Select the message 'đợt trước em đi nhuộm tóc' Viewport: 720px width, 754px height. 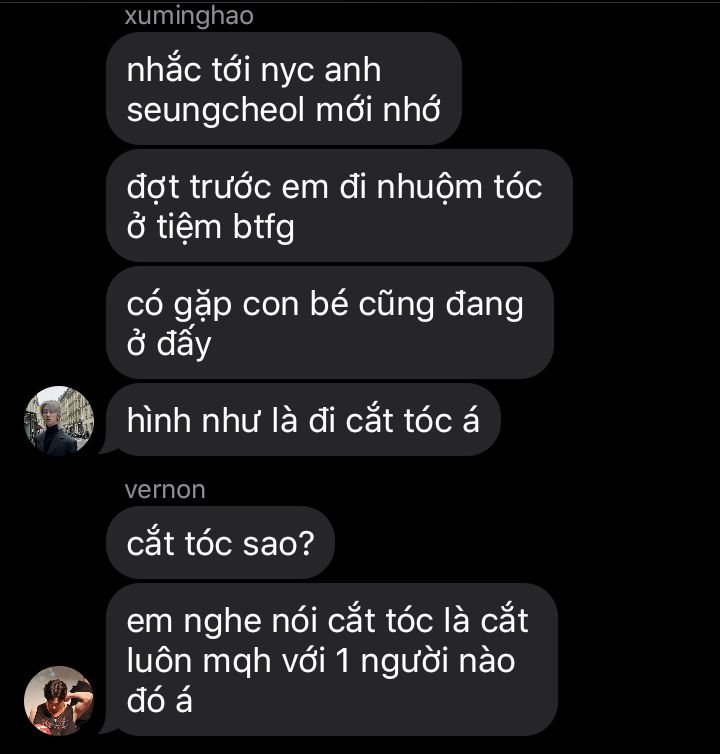339,206
